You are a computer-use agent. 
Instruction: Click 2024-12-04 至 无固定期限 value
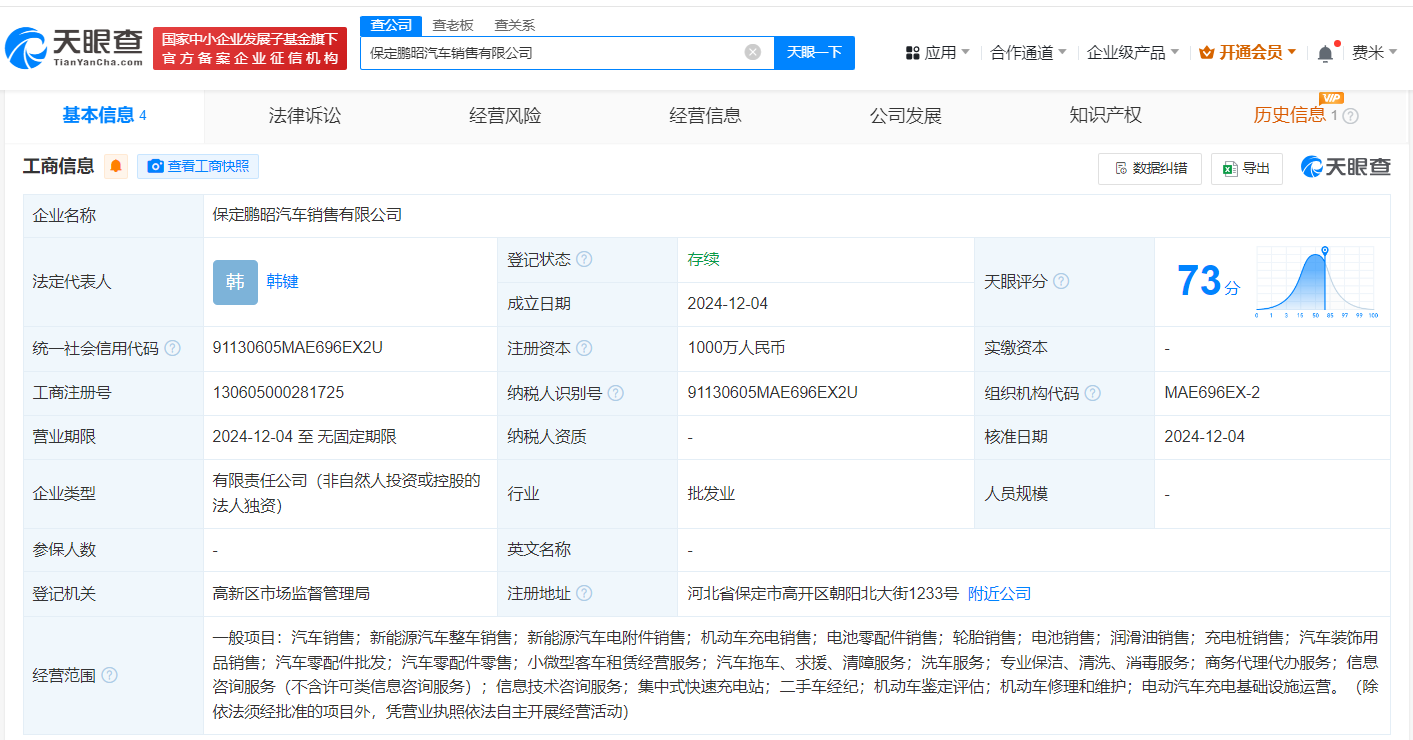(x=305, y=437)
